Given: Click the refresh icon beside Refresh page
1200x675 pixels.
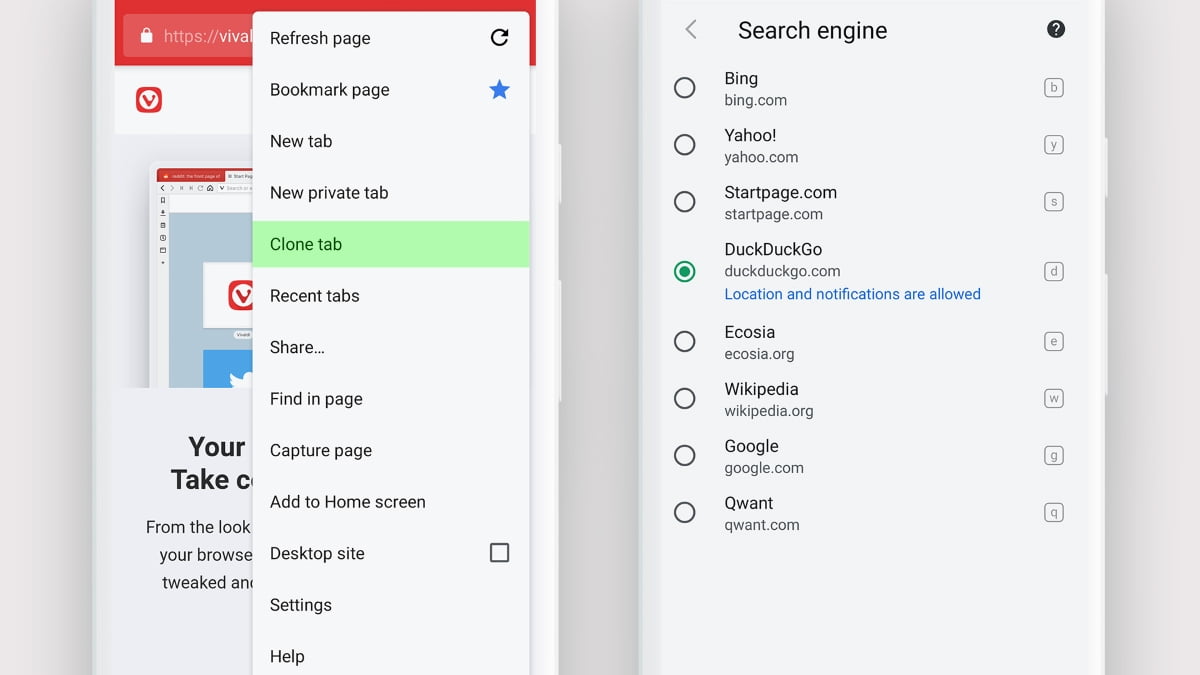Looking at the screenshot, I should (x=499, y=38).
